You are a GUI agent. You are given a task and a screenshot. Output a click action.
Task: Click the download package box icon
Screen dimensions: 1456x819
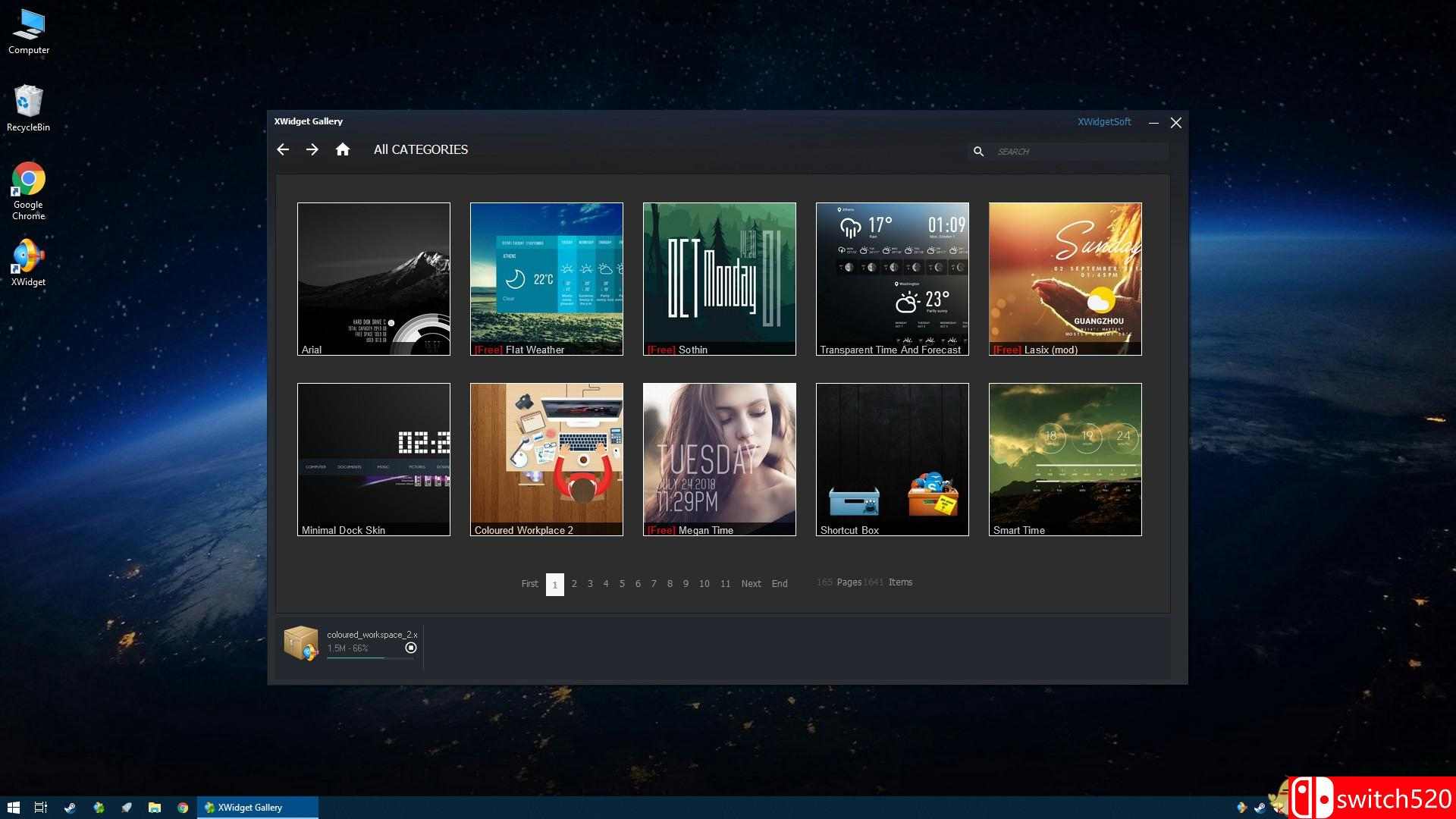click(301, 643)
